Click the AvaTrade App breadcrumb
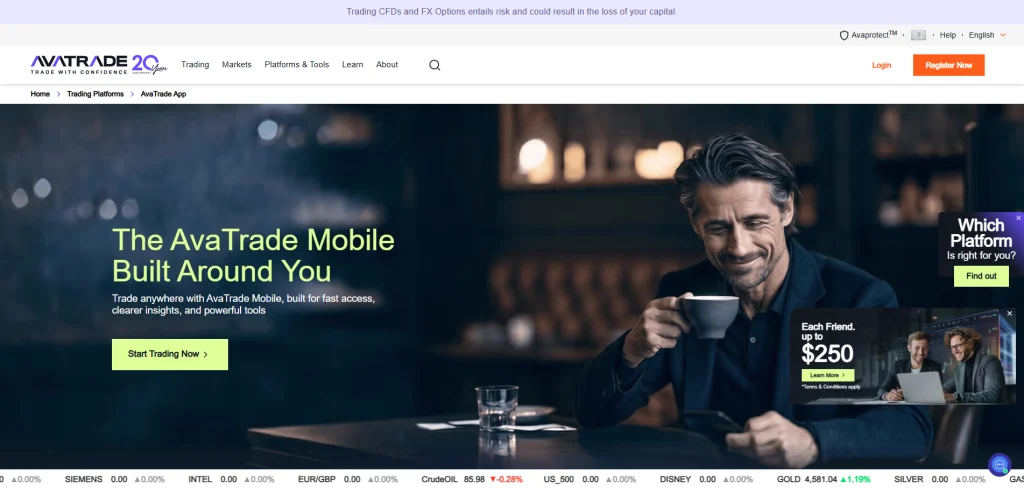Screen dimensions: 1024x488 click(163, 94)
